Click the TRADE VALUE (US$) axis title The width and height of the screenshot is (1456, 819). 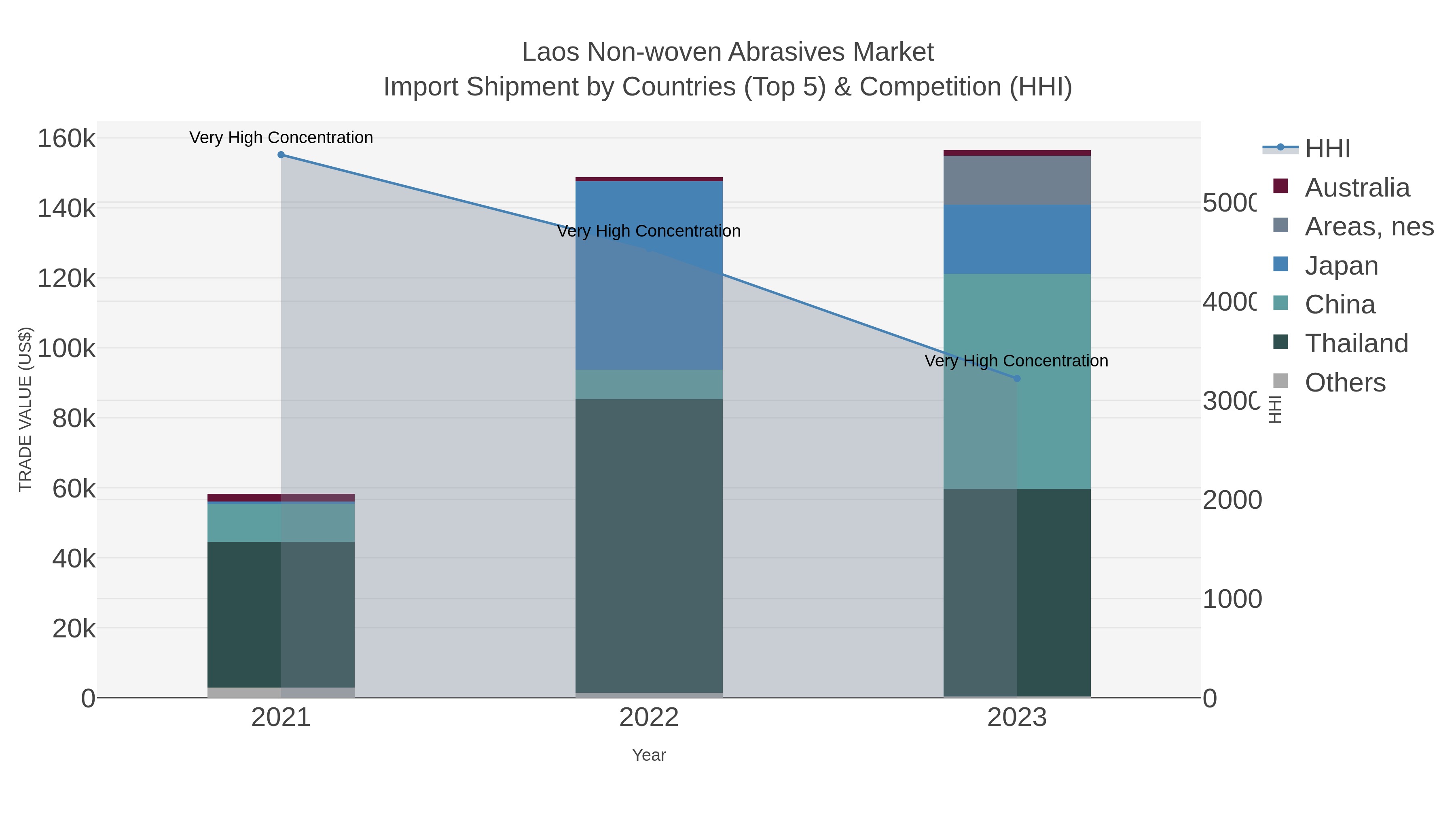[x=25, y=409]
